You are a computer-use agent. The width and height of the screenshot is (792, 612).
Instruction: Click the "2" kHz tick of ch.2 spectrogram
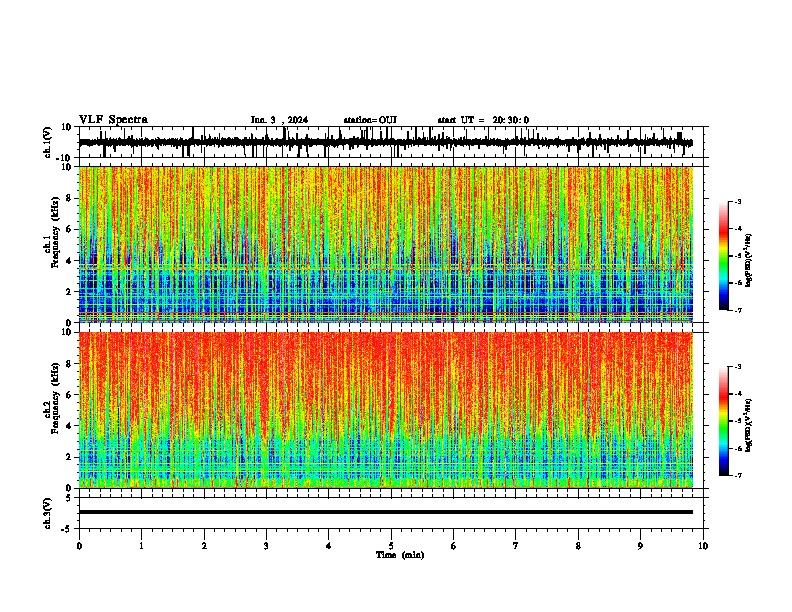70,457
